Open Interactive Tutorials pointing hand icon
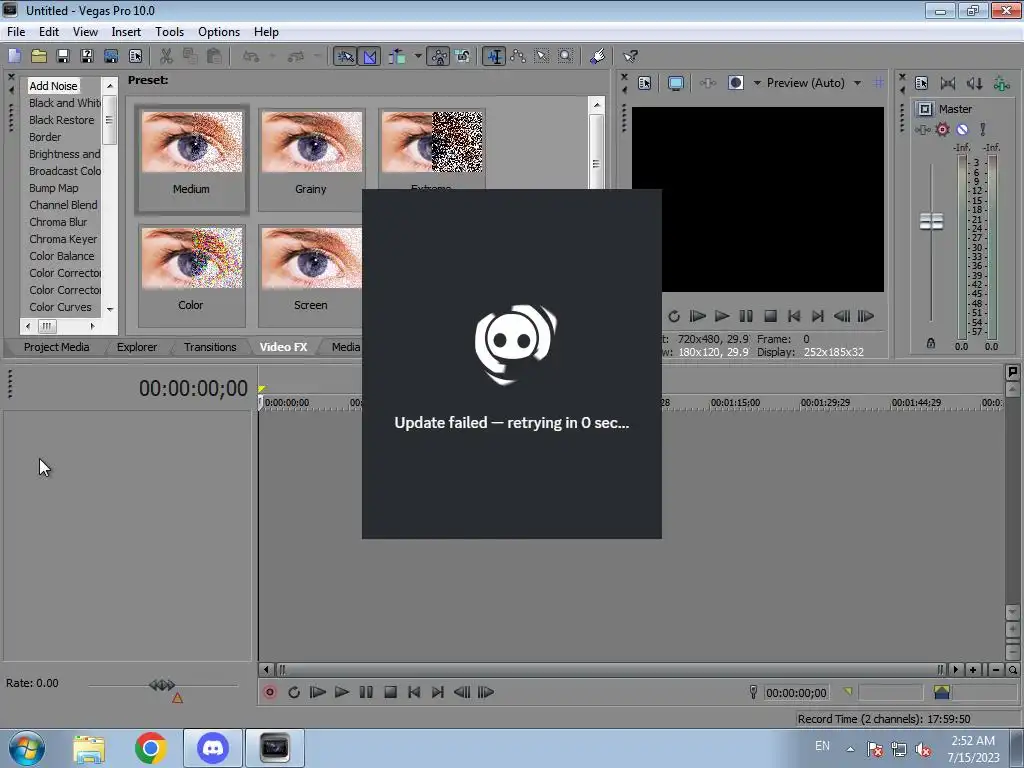 (597, 56)
